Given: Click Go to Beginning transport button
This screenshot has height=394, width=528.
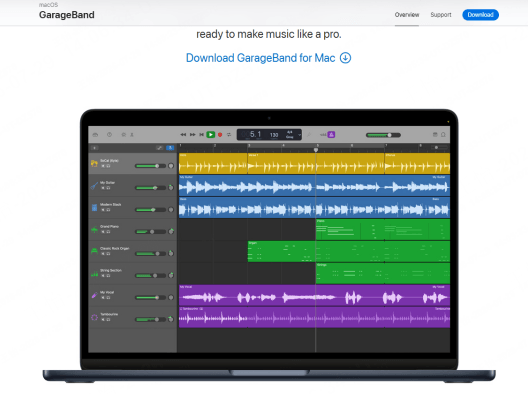Looking at the screenshot, I should click(x=201, y=135).
